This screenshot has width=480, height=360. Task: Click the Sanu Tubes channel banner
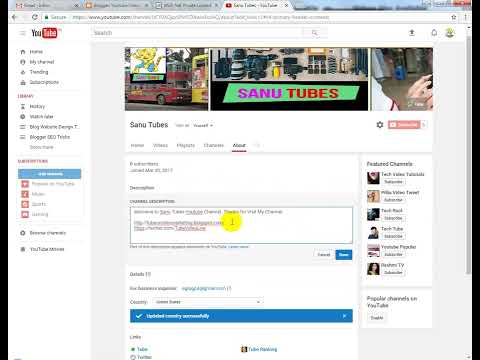tap(279, 79)
